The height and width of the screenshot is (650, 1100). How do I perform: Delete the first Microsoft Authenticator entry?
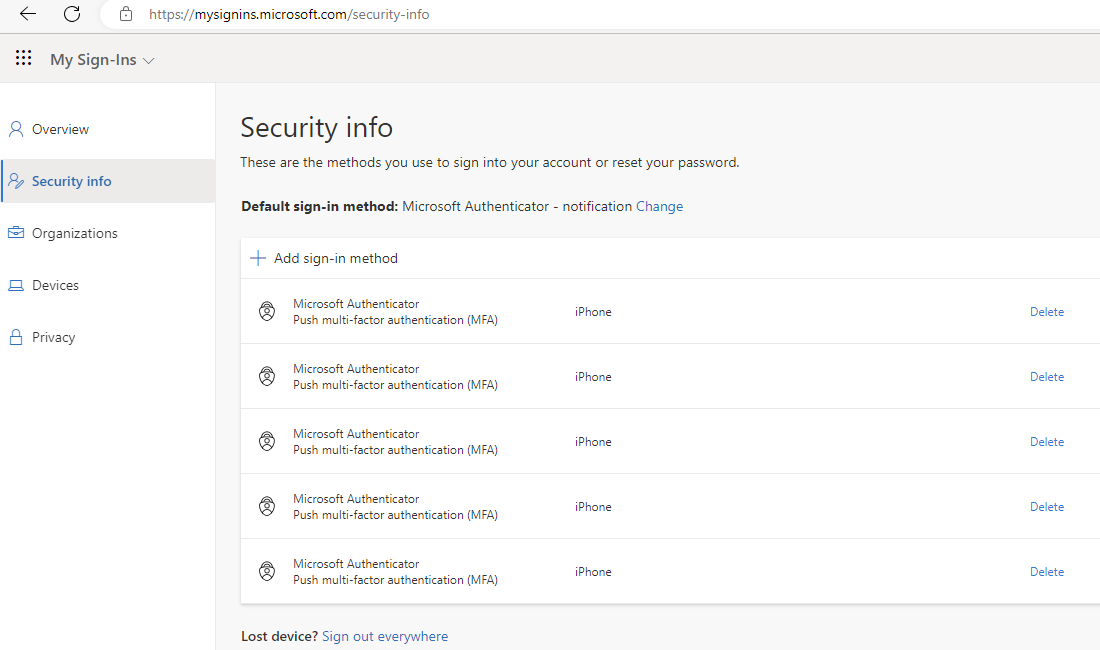click(1047, 312)
